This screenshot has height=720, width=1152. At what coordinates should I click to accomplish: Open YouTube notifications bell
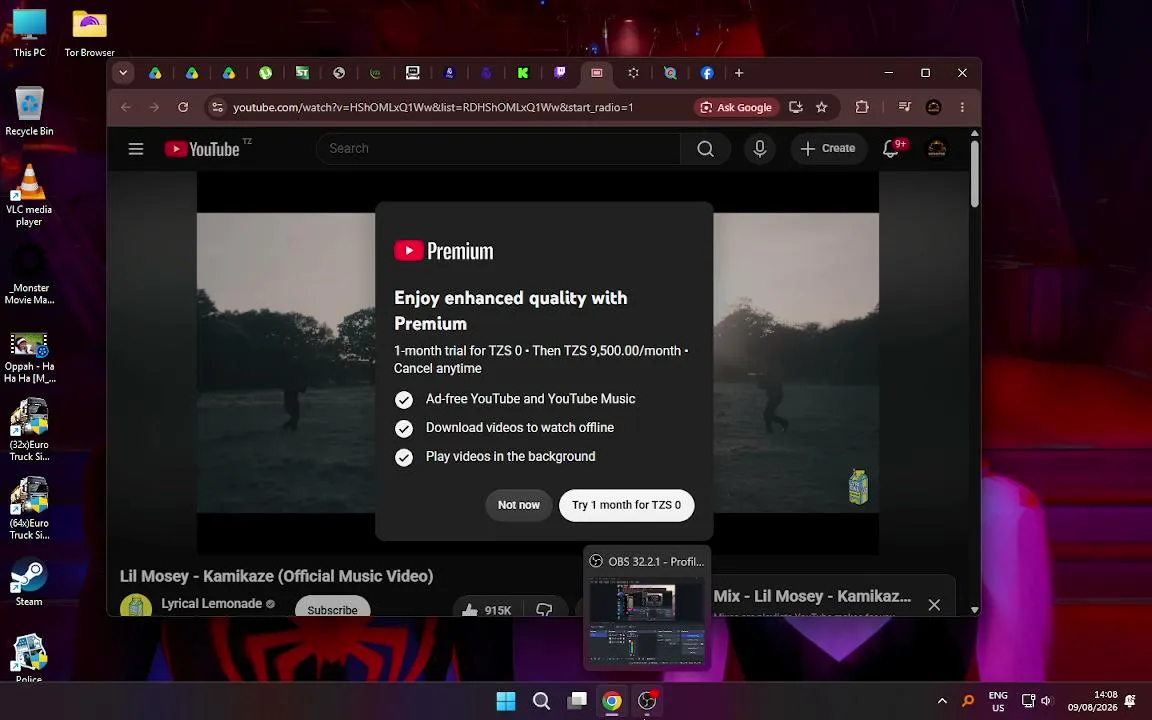pyautogui.click(x=891, y=149)
